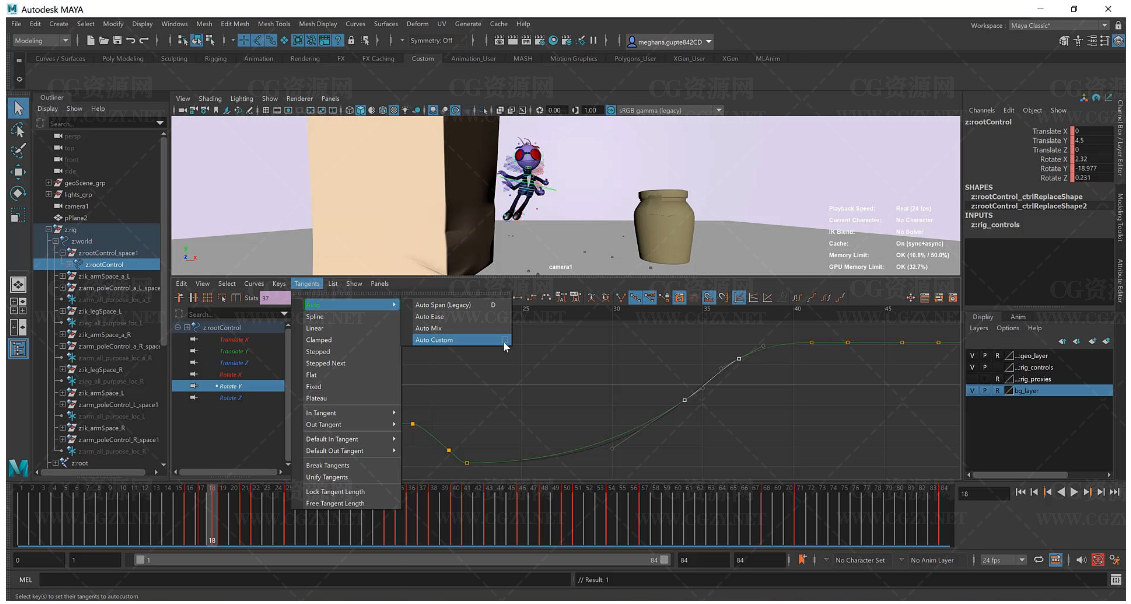Choose Auto Custom from the submenu

434,340
